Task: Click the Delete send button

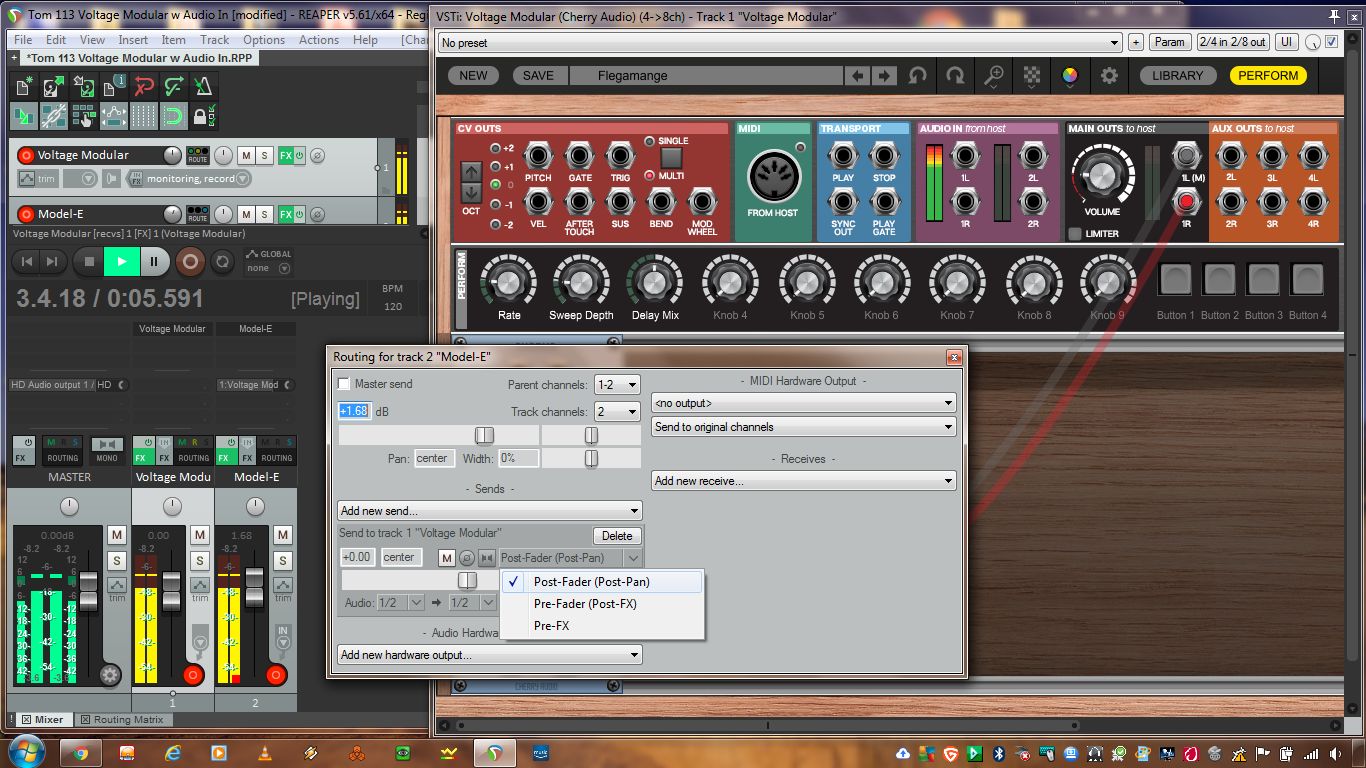Action: coord(617,536)
